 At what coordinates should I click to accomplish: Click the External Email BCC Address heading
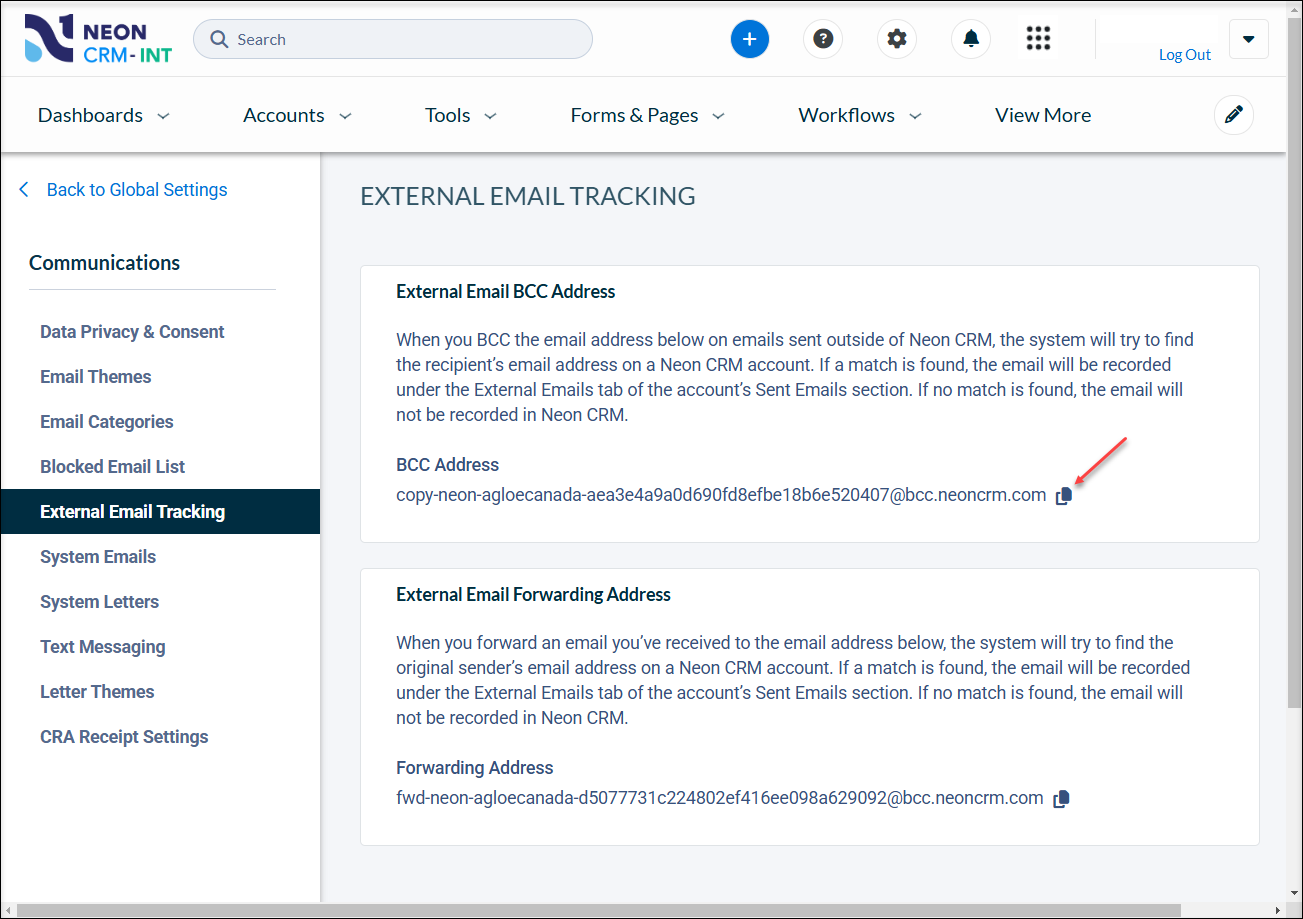click(x=506, y=292)
